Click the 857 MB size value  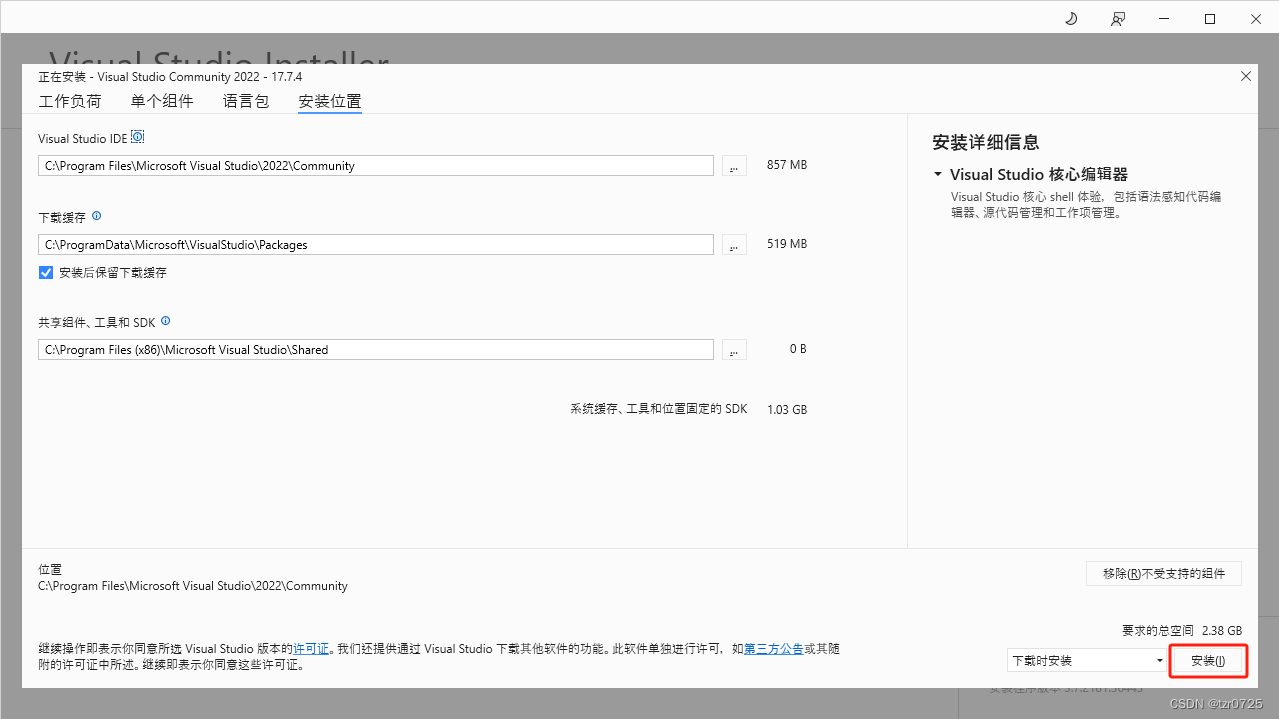(787, 165)
